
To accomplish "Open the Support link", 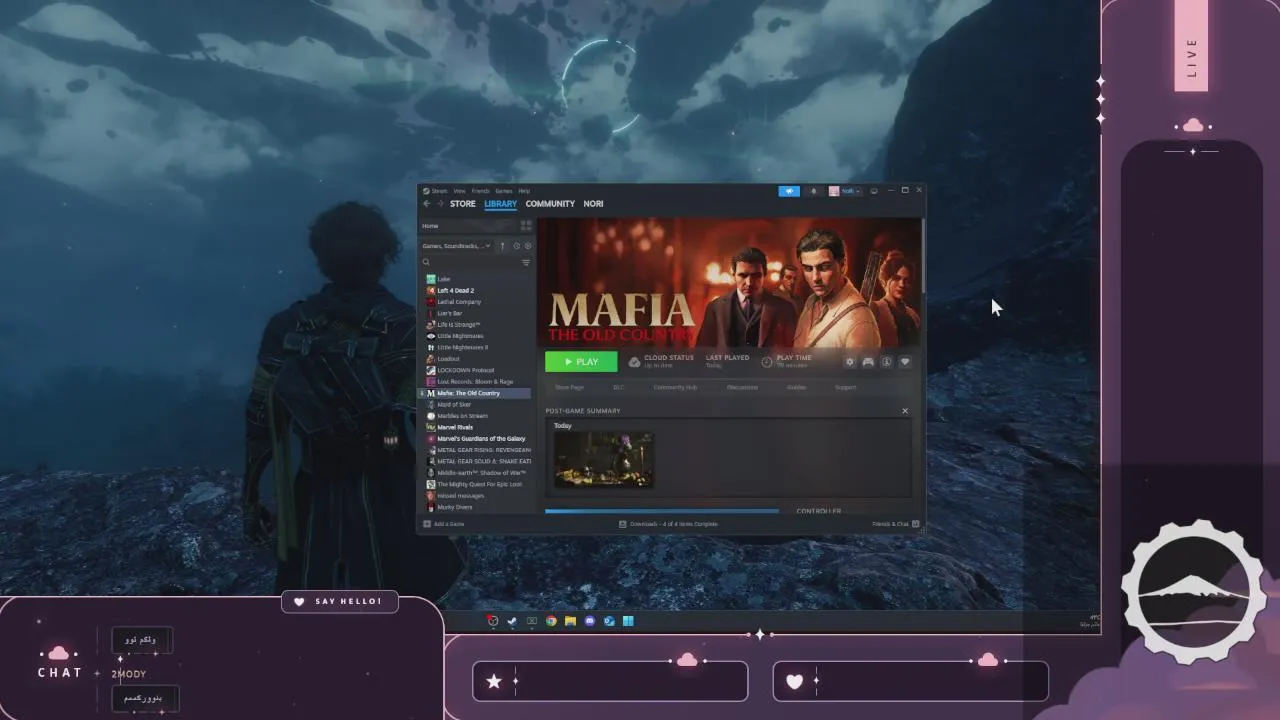I will point(845,387).
